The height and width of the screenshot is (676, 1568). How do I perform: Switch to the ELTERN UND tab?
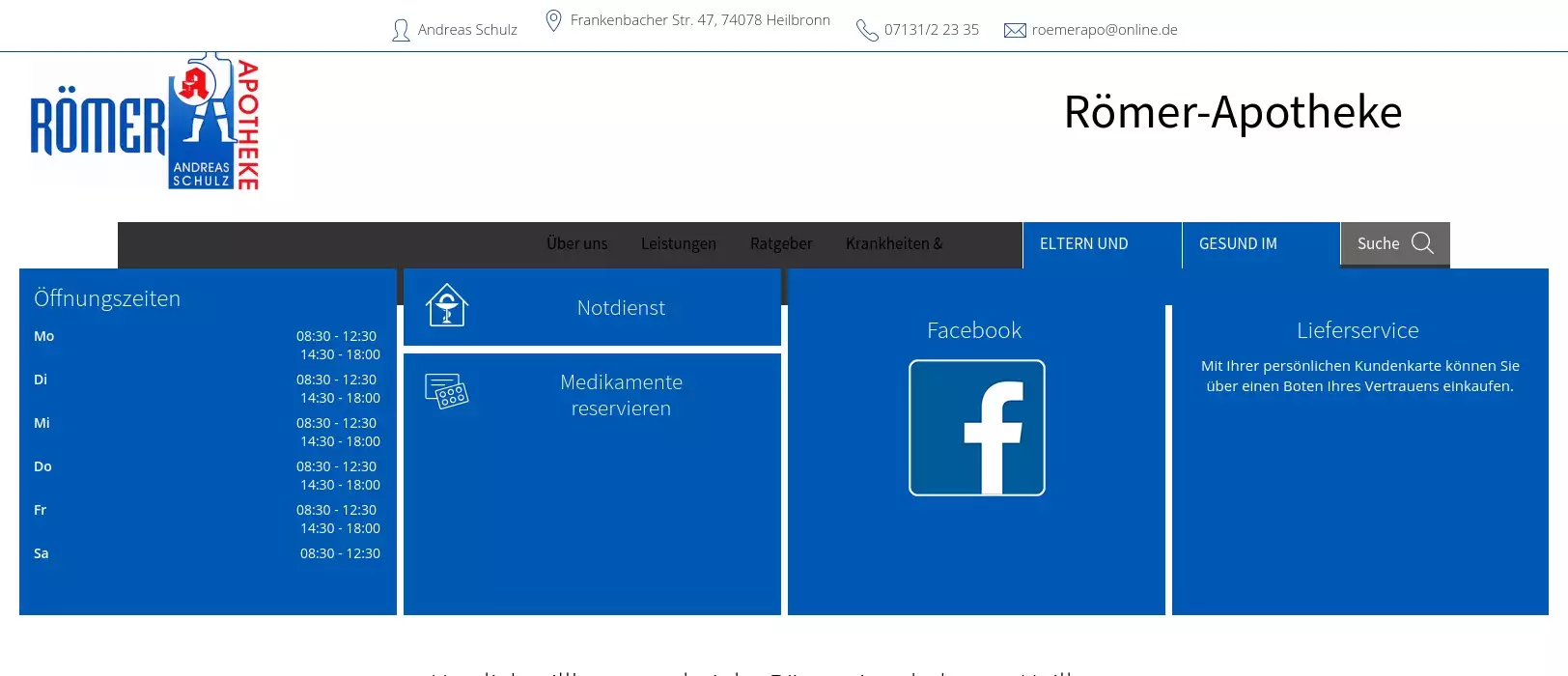click(x=1083, y=244)
